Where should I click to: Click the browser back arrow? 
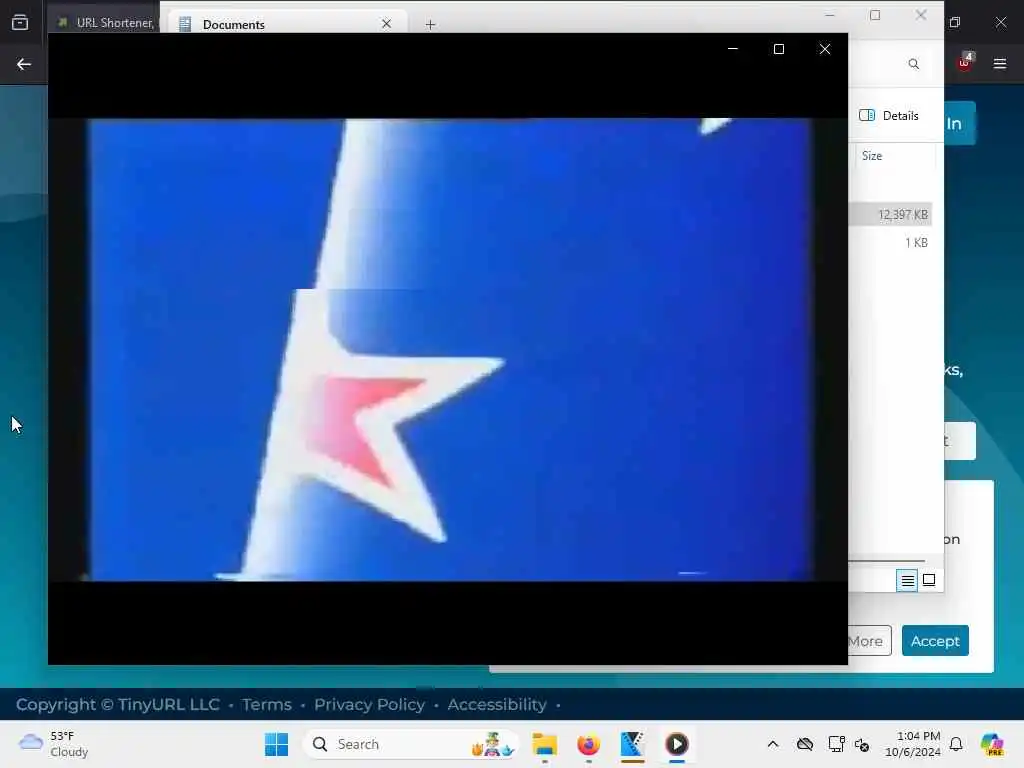point(24,64)
